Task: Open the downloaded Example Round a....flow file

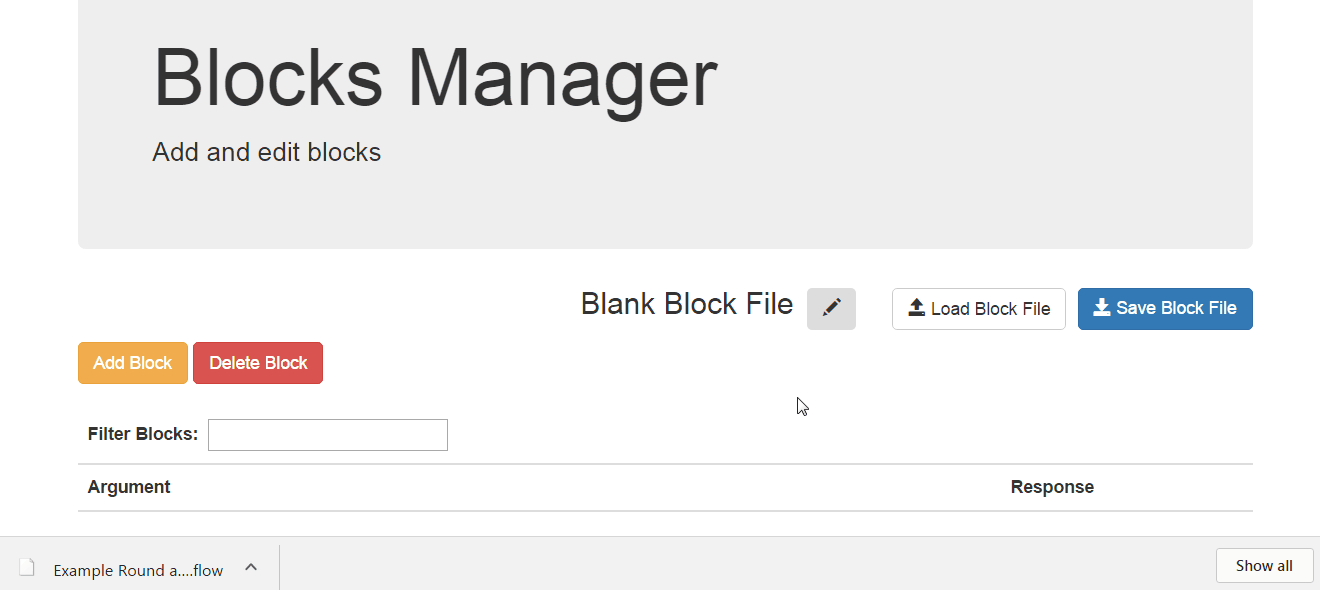Action: [x=138, y=570]
